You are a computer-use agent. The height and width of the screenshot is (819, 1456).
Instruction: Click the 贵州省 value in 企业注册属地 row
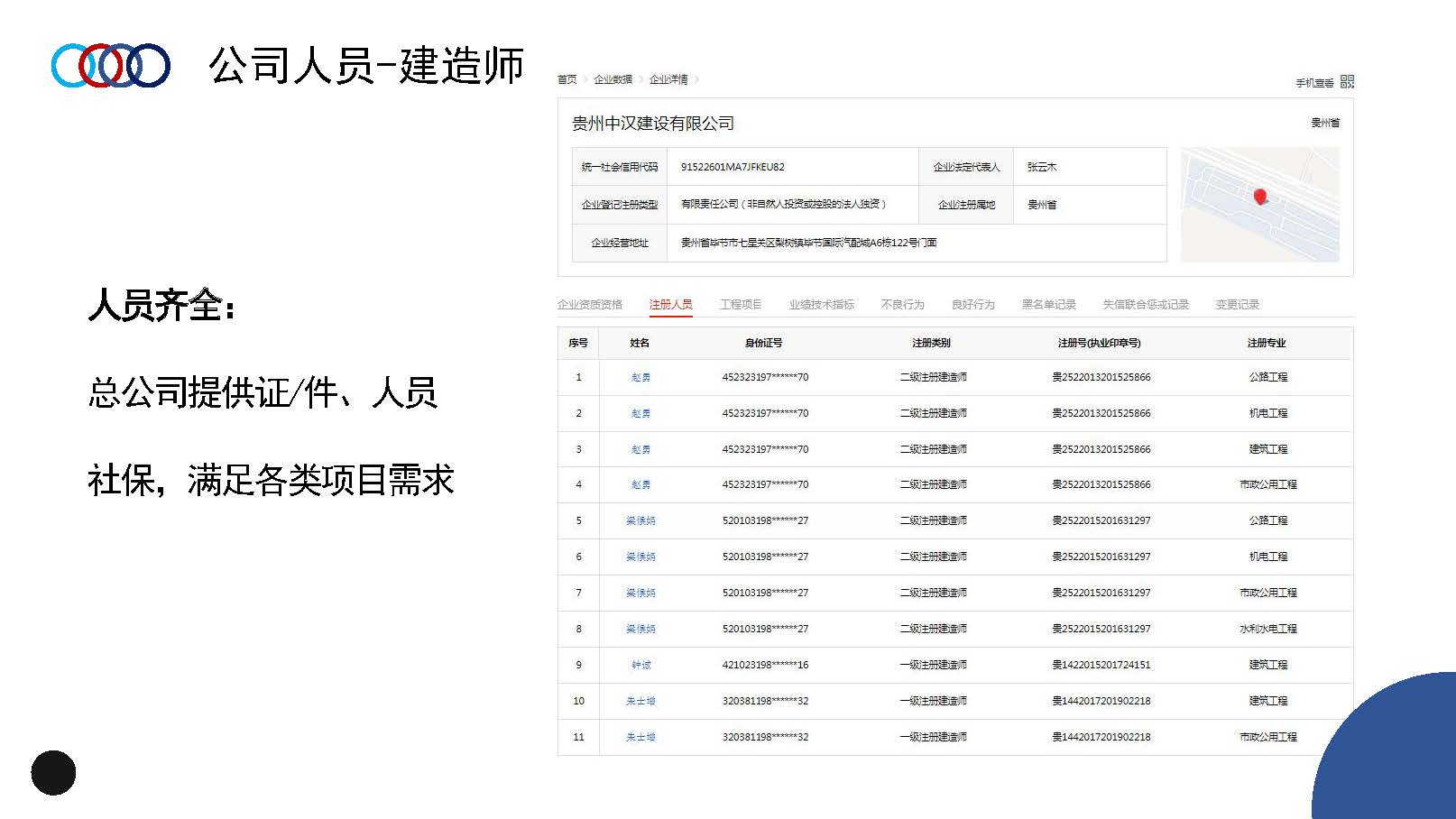tap(1042, 206)
